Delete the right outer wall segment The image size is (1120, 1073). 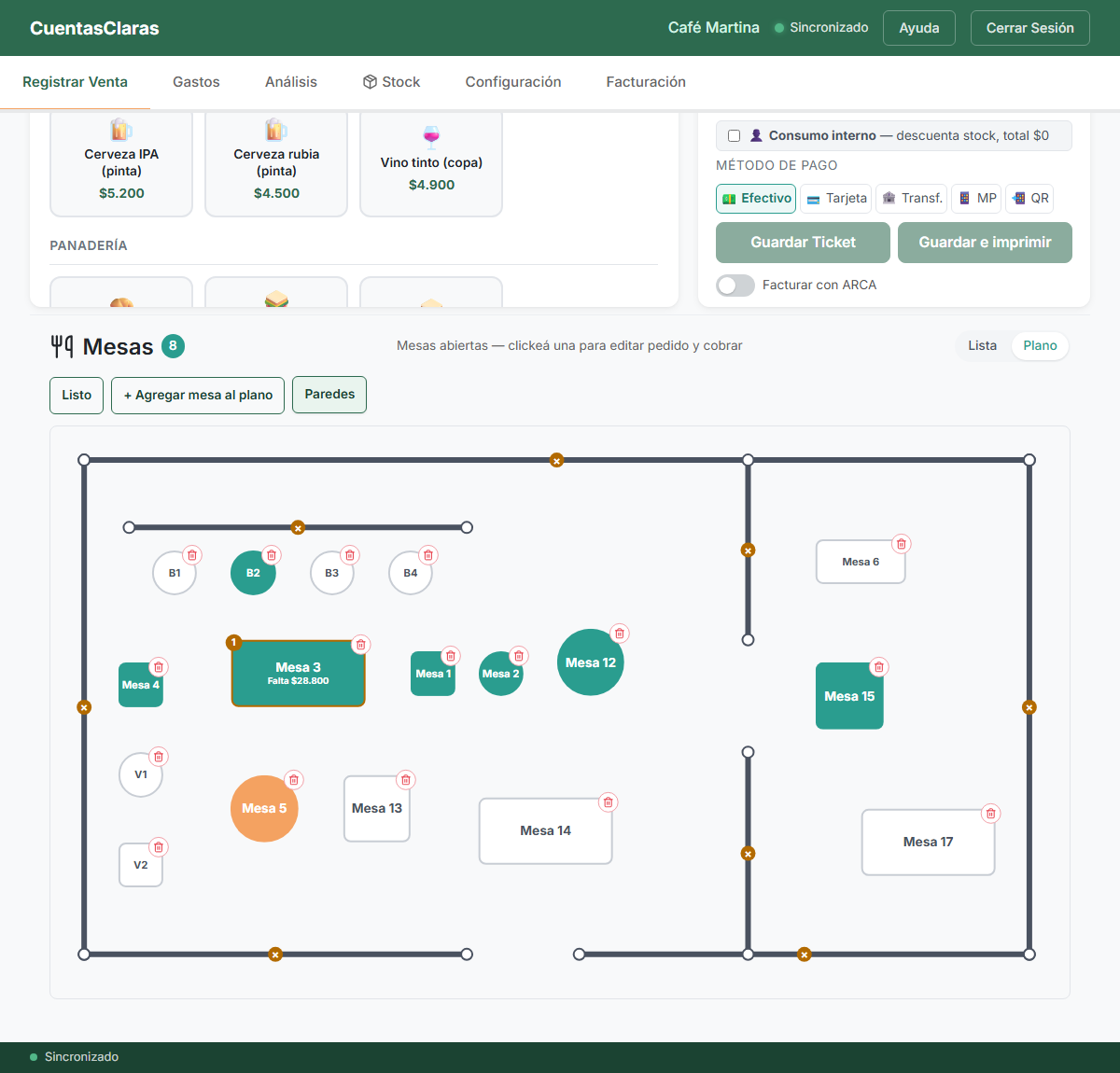(1029, 707)
